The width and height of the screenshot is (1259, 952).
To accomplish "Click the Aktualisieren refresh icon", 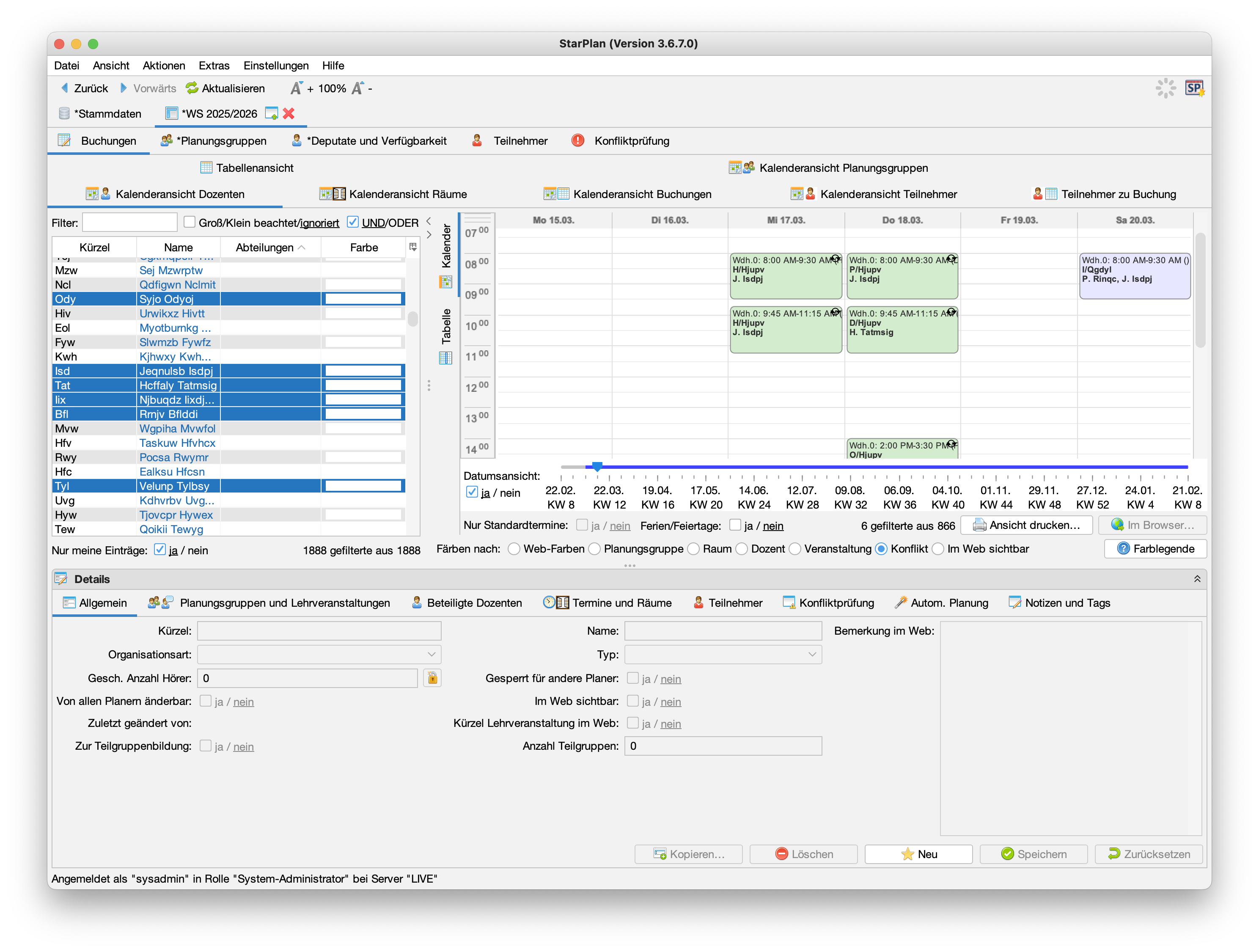I will click(x=192, y=88).
